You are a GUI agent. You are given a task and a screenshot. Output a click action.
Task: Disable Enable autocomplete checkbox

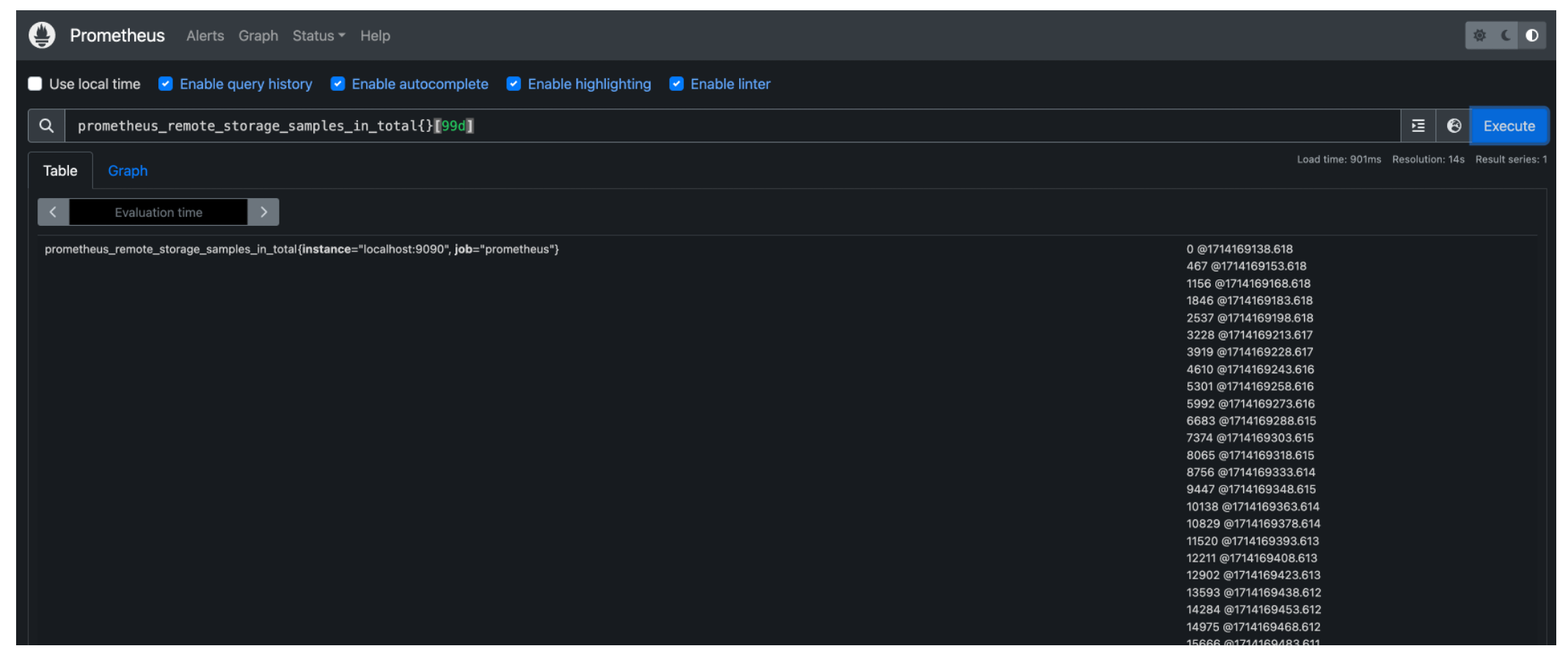point(337,84)
